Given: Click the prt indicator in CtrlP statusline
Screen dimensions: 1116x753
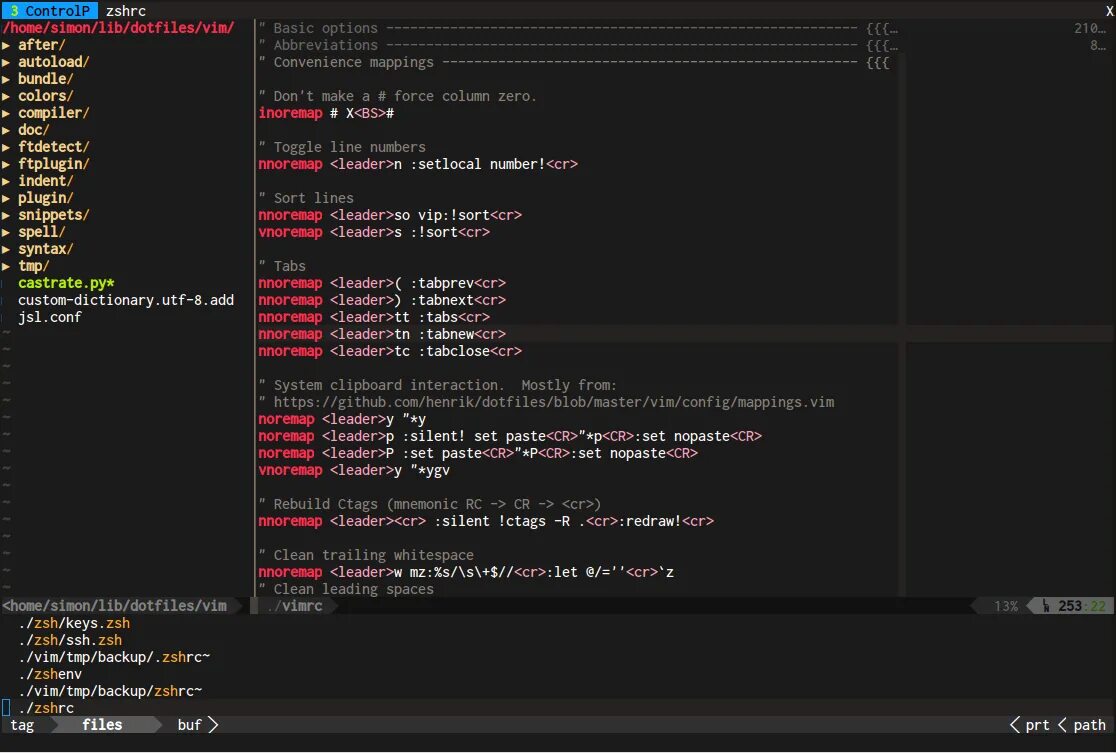Looking at the screenshot, I should [x=1037, y=725].
